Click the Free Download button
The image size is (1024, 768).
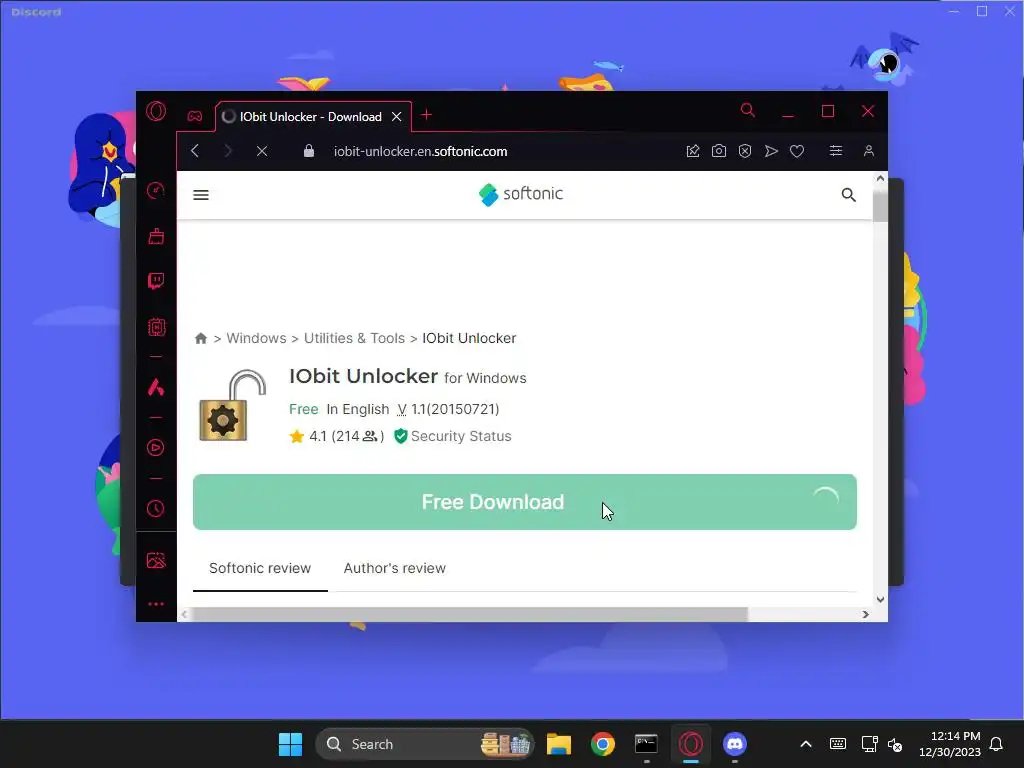pos(524,502)
